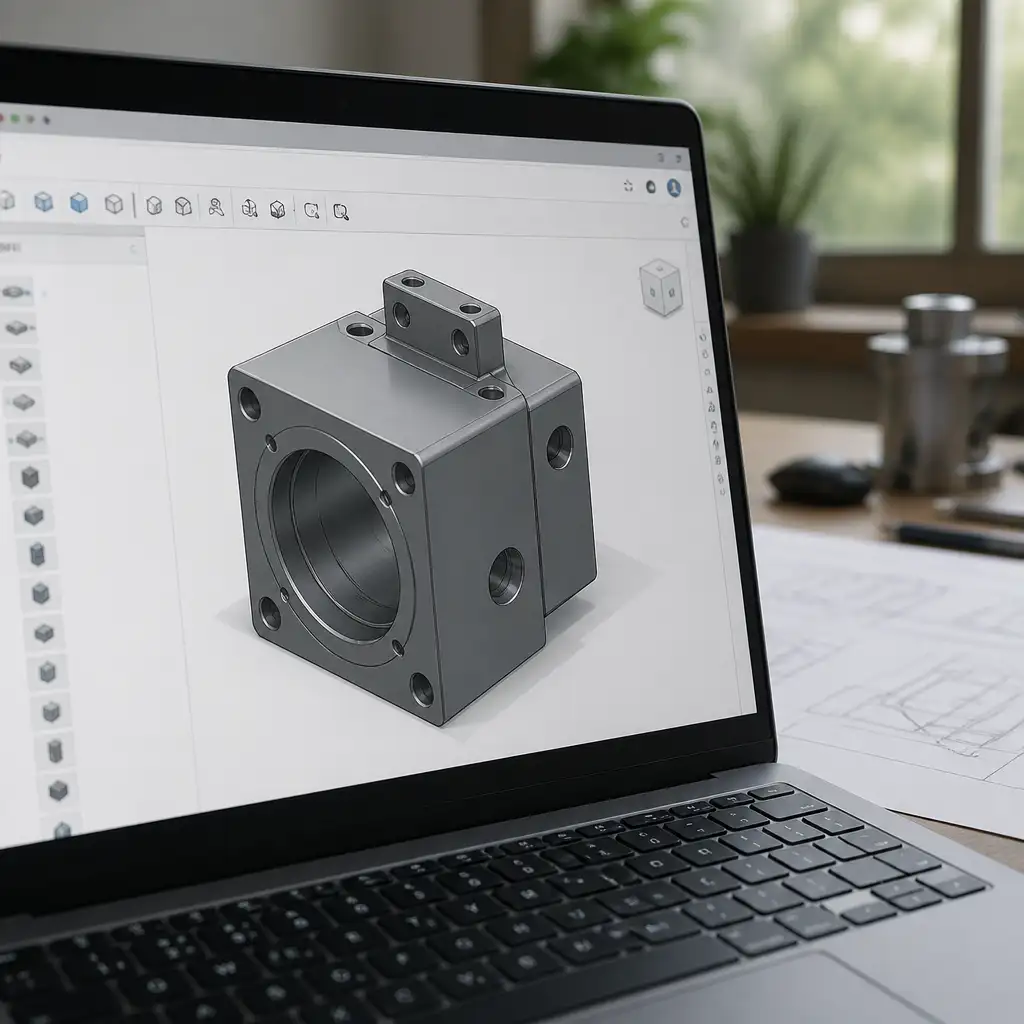
Task: Click the plain outline cube toolbar icon
Action: (114, 204)
